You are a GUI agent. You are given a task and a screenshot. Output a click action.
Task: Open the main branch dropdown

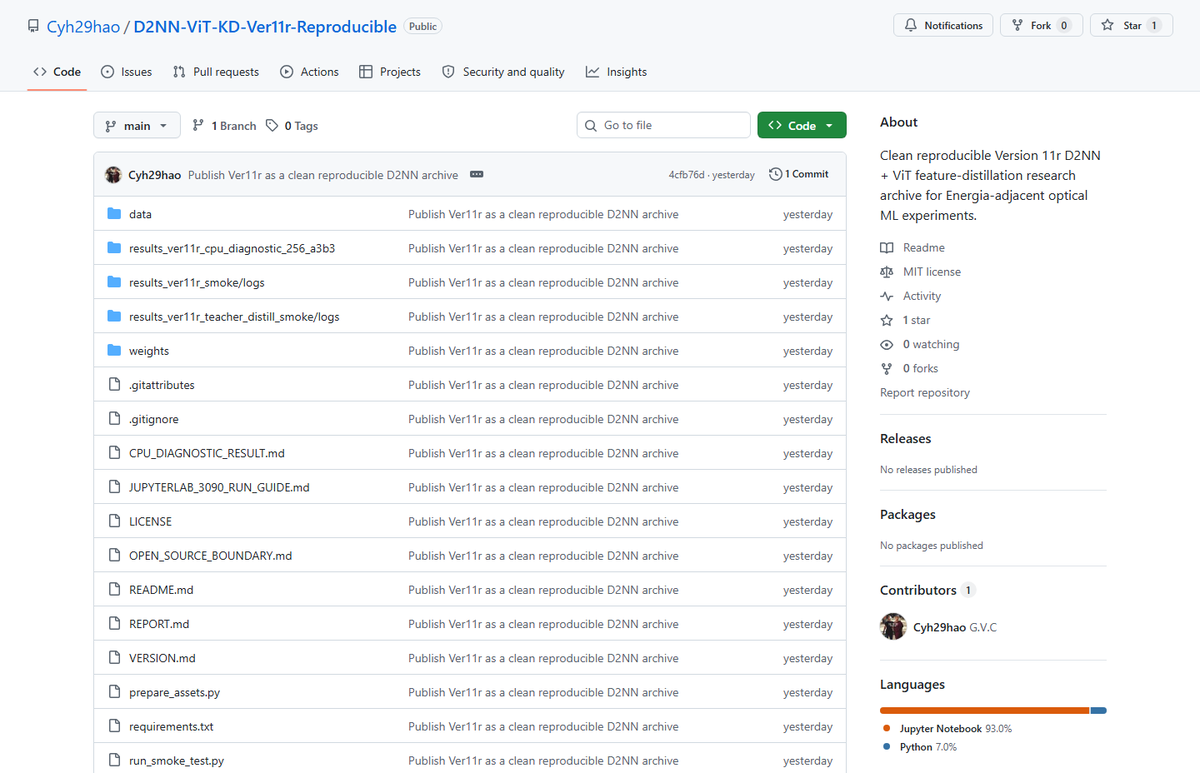[x=137, y=126]
